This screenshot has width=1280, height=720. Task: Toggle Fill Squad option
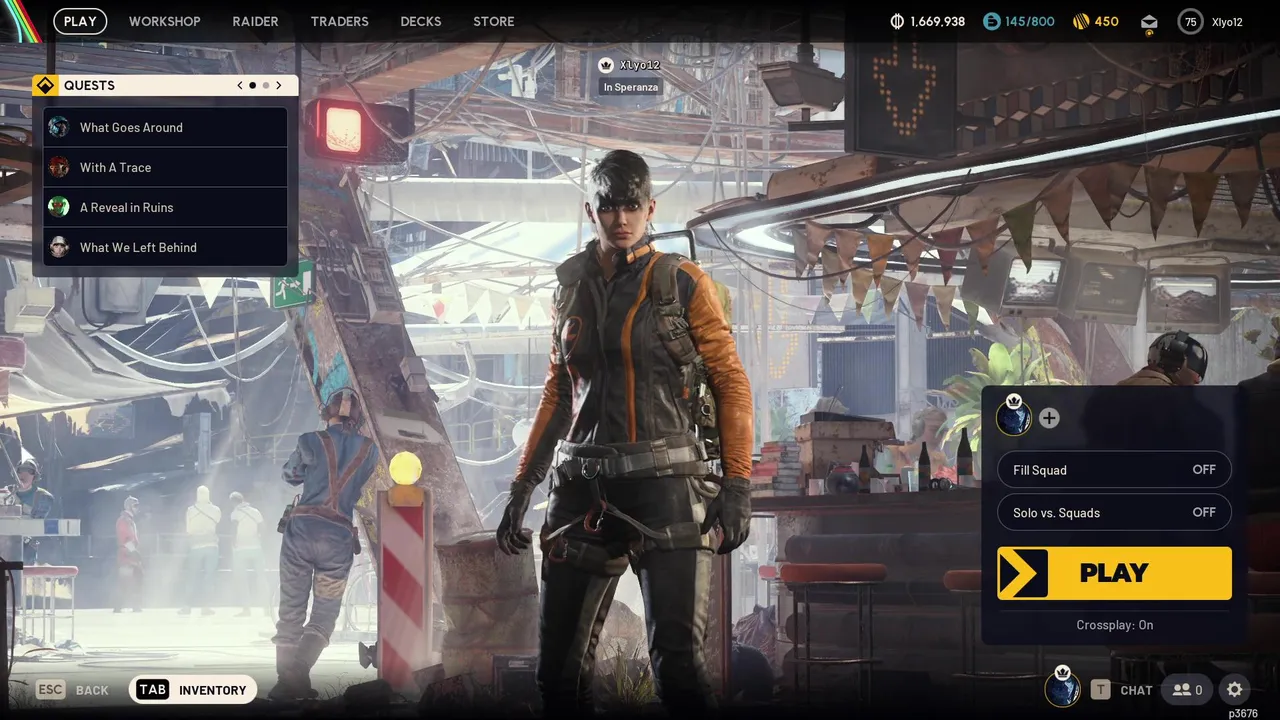[1114, 470]
